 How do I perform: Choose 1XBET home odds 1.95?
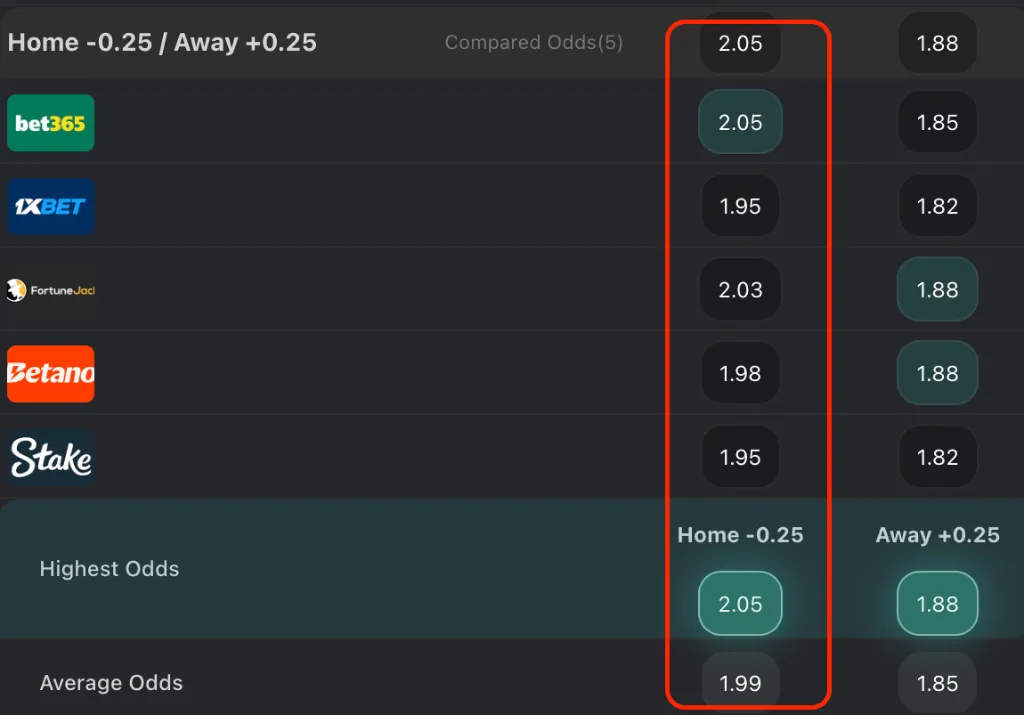tap(740, 206)
